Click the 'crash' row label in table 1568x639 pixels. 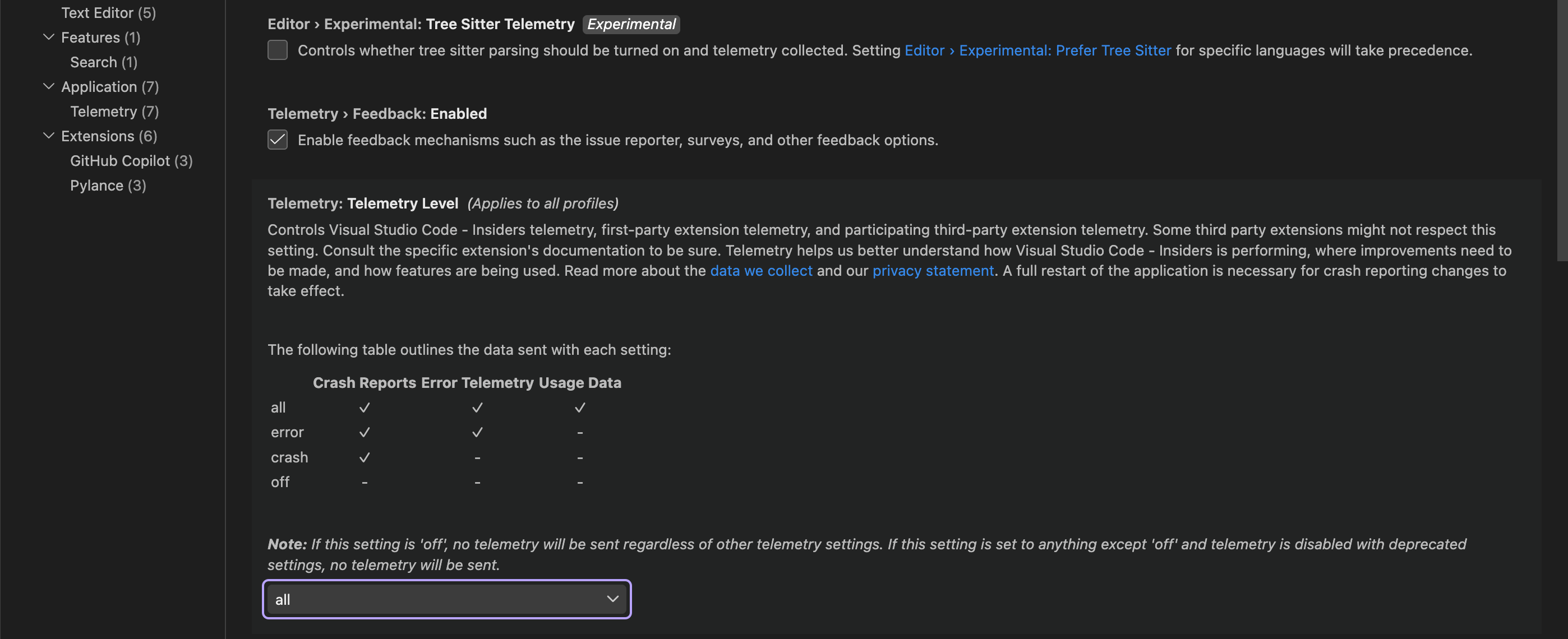289,457
